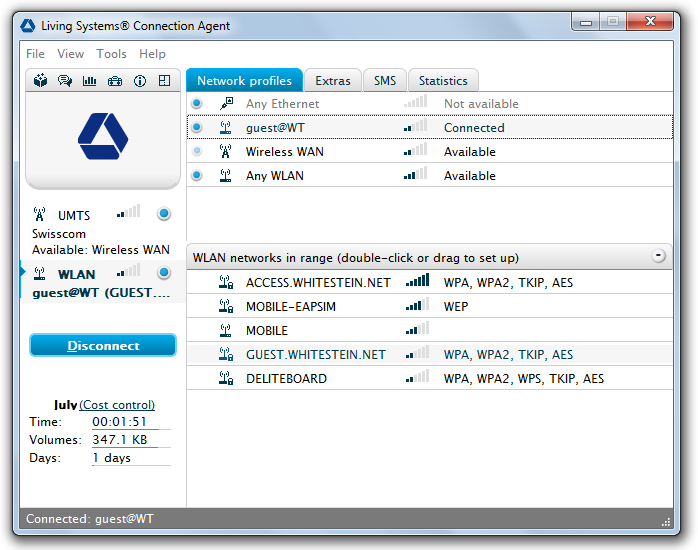Click the guest@WT profile WLAN icon

226,128
